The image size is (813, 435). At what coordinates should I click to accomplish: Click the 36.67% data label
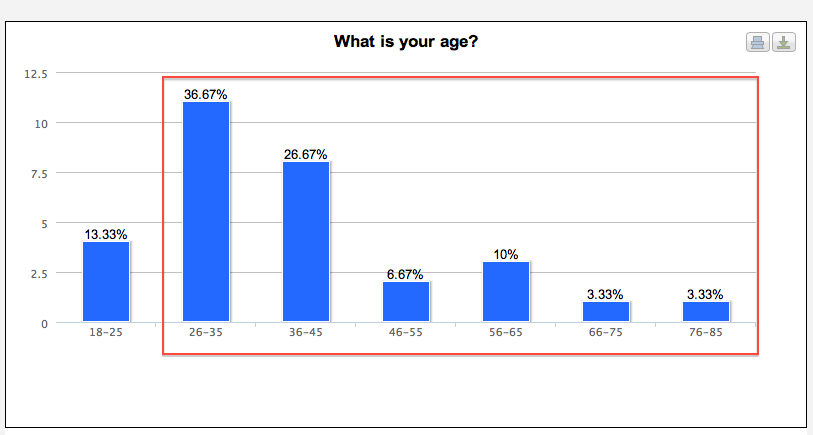[205, 94]
